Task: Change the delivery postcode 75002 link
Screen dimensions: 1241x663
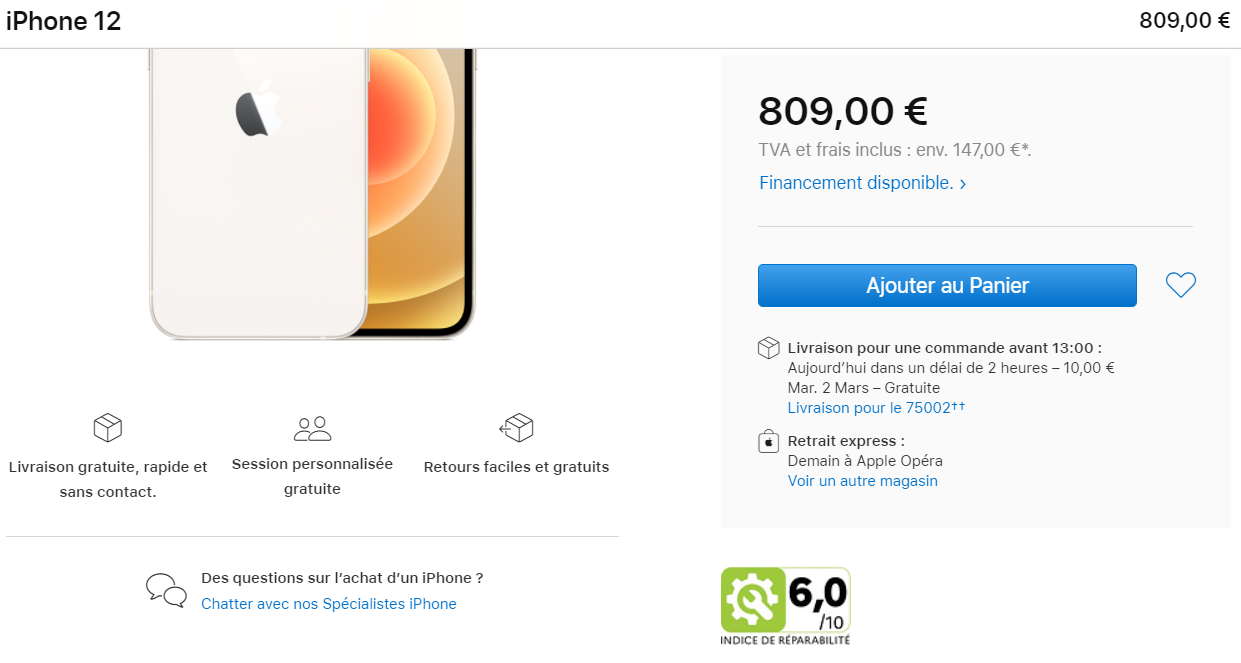Action: click(x=877, y=408)
